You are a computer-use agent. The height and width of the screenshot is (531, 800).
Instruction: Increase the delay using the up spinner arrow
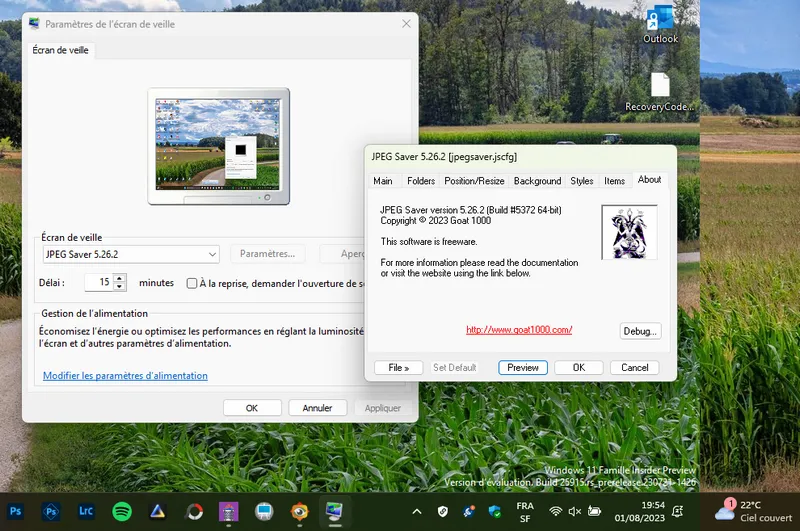(x=119, y=278)
